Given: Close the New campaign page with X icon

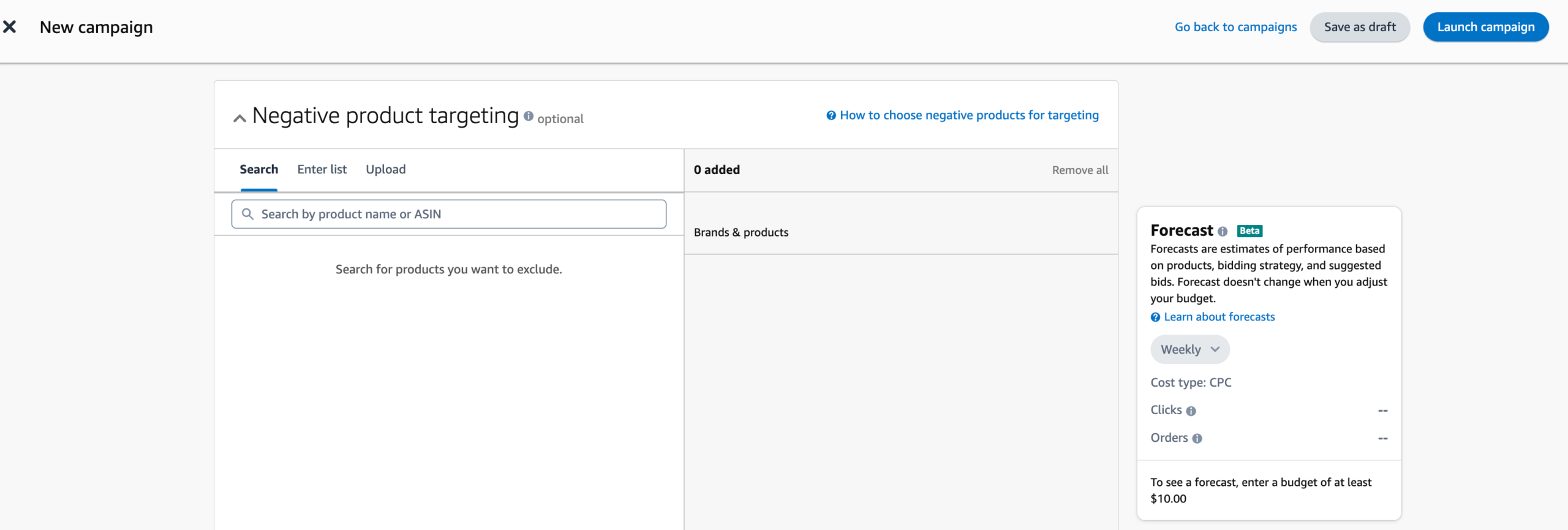Looking at the screenshot, I should pyautogui.click(x=10, y=27).
